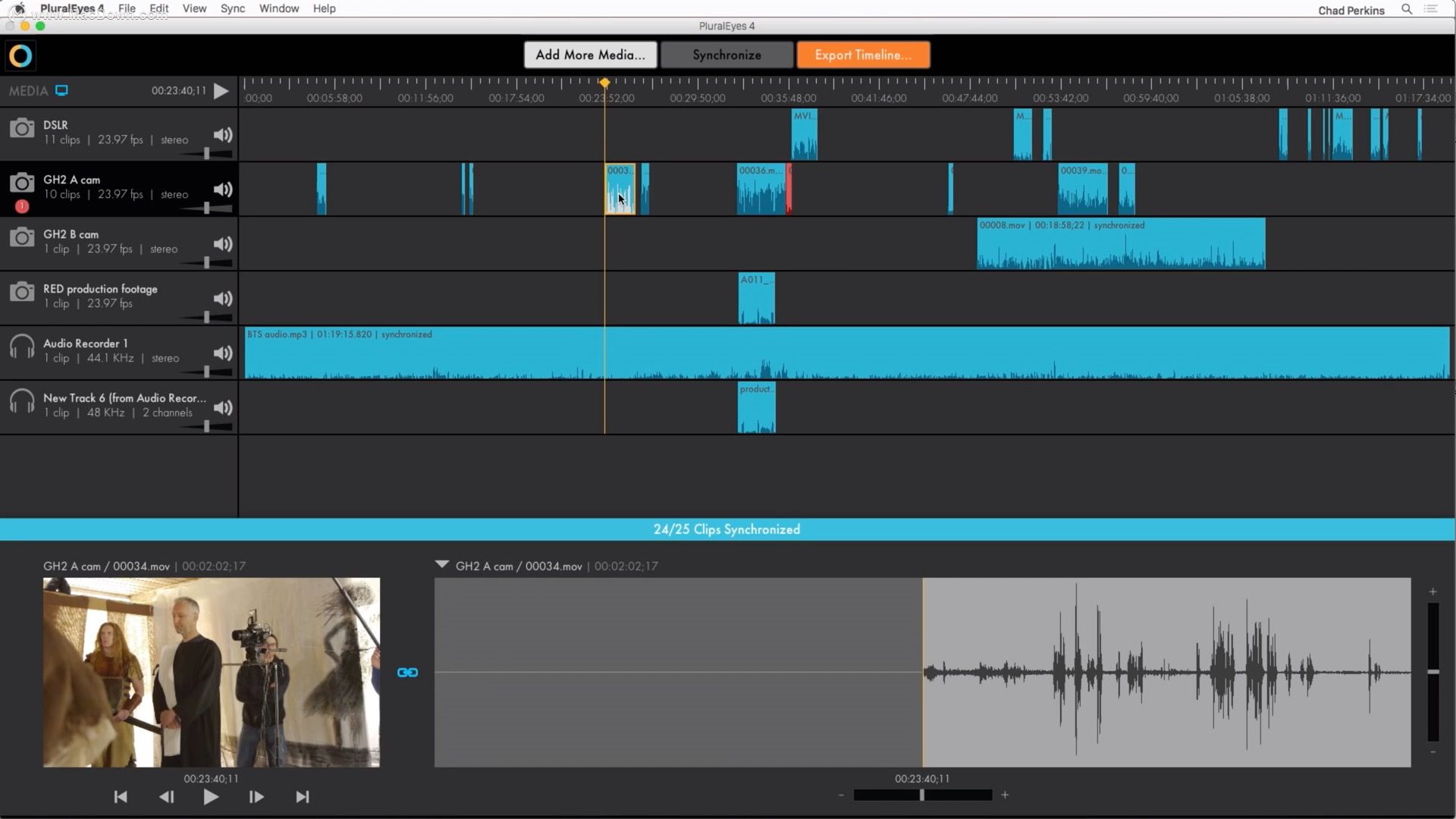Collapse the waveform clip disclosure triangle
1456x819 pixels.
tap(442, 565)
